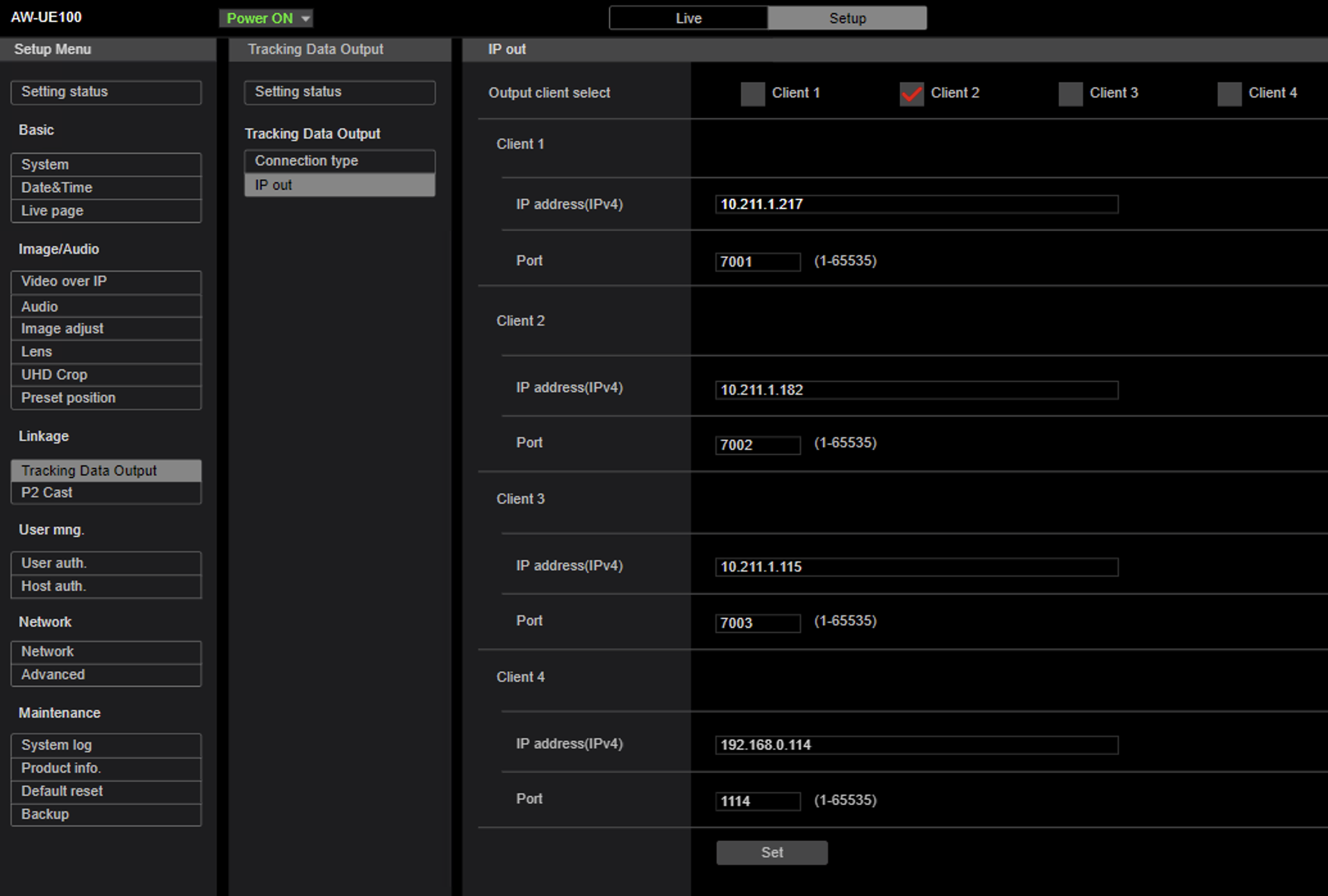1328x896 pixels.
Task: Tick the Client 3 output checkbox
Action: click(x=1070, y=94)
